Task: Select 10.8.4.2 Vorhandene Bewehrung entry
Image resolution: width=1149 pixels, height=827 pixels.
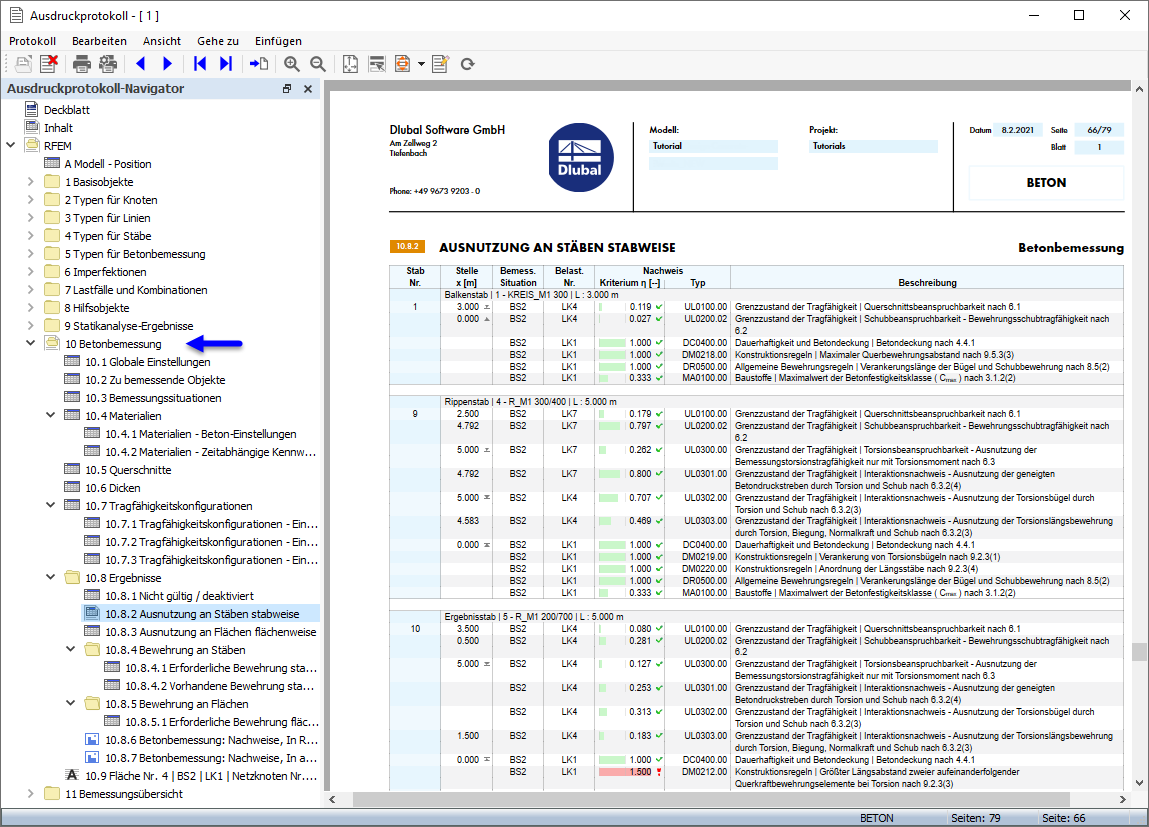Action: (221, 686)
